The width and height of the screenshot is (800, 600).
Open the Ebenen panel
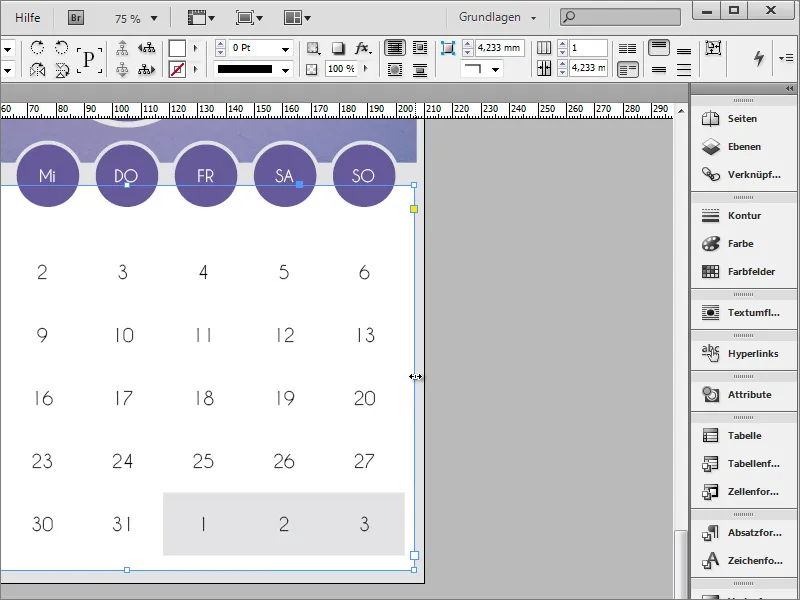pyautogui.click(x=743, y=146)
